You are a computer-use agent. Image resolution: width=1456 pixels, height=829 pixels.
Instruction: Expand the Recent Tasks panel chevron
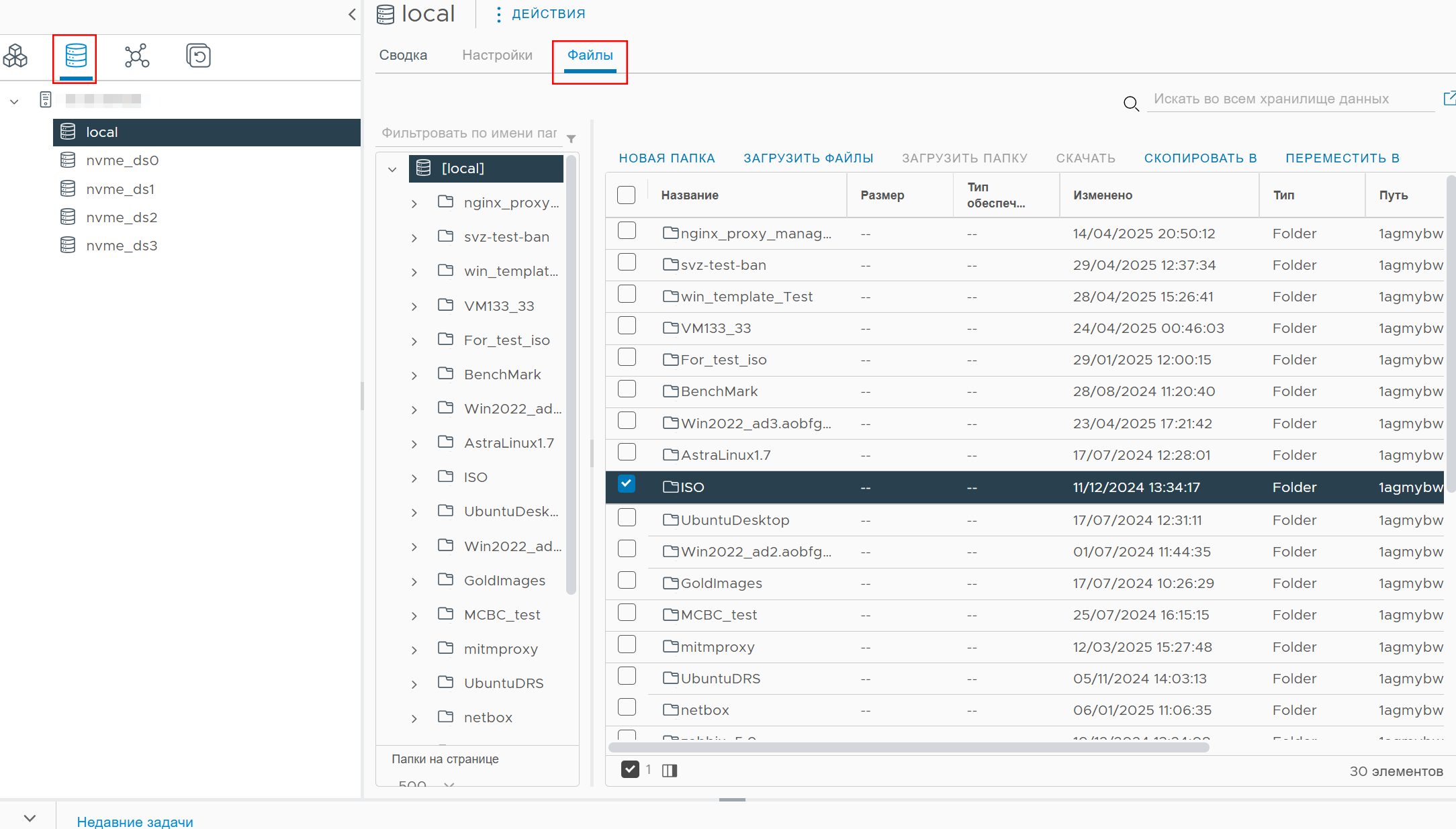pyautogui.click(x=30, y=818)
